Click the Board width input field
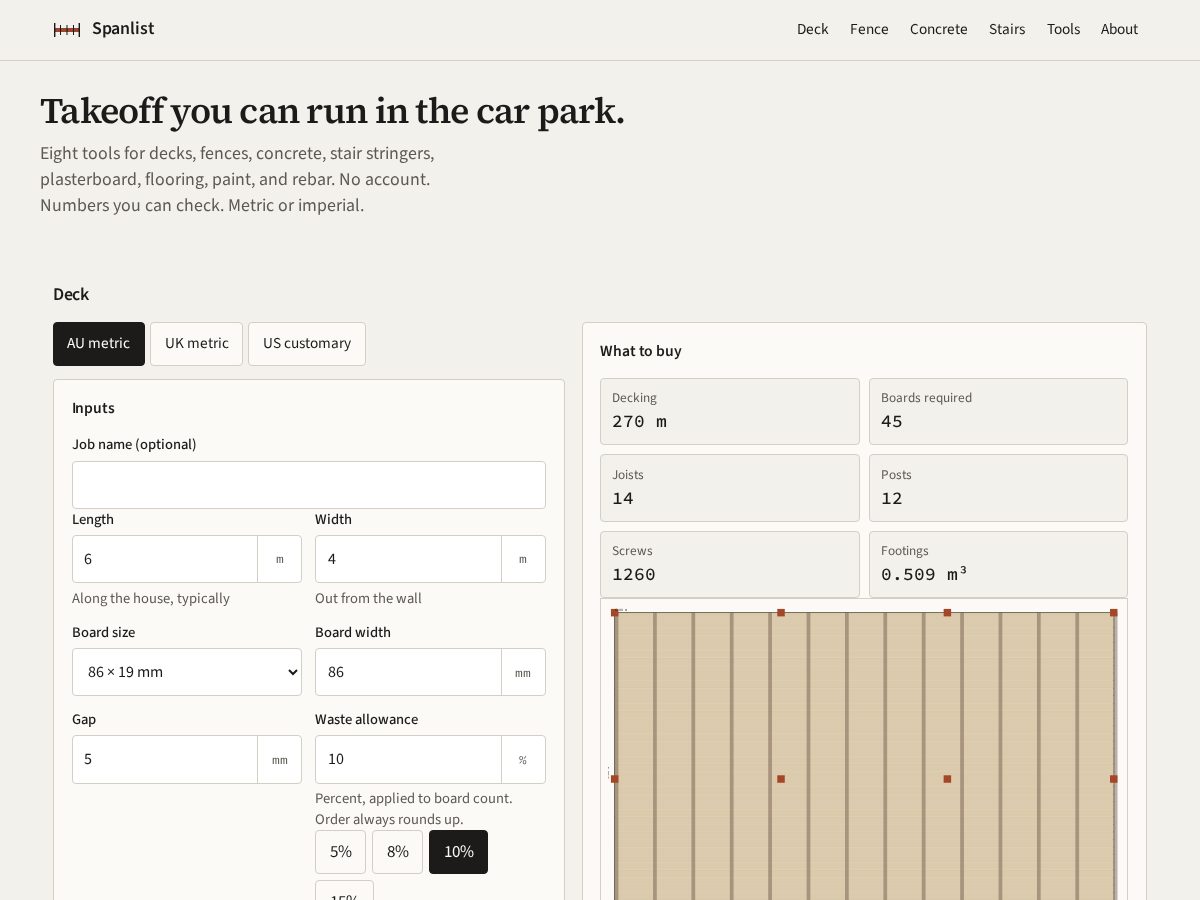This screenshot has height=900, width=1200. tap(408, 672)
